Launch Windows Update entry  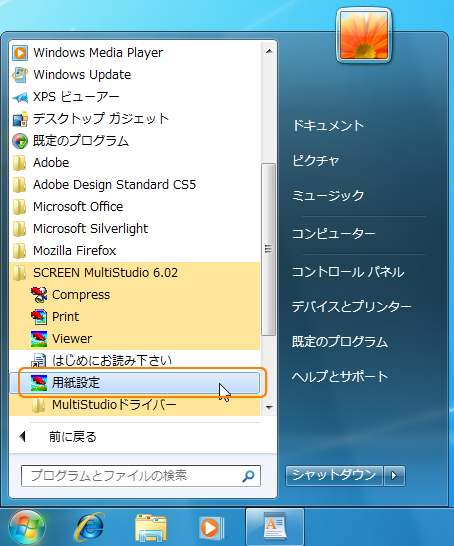[135, 75]
